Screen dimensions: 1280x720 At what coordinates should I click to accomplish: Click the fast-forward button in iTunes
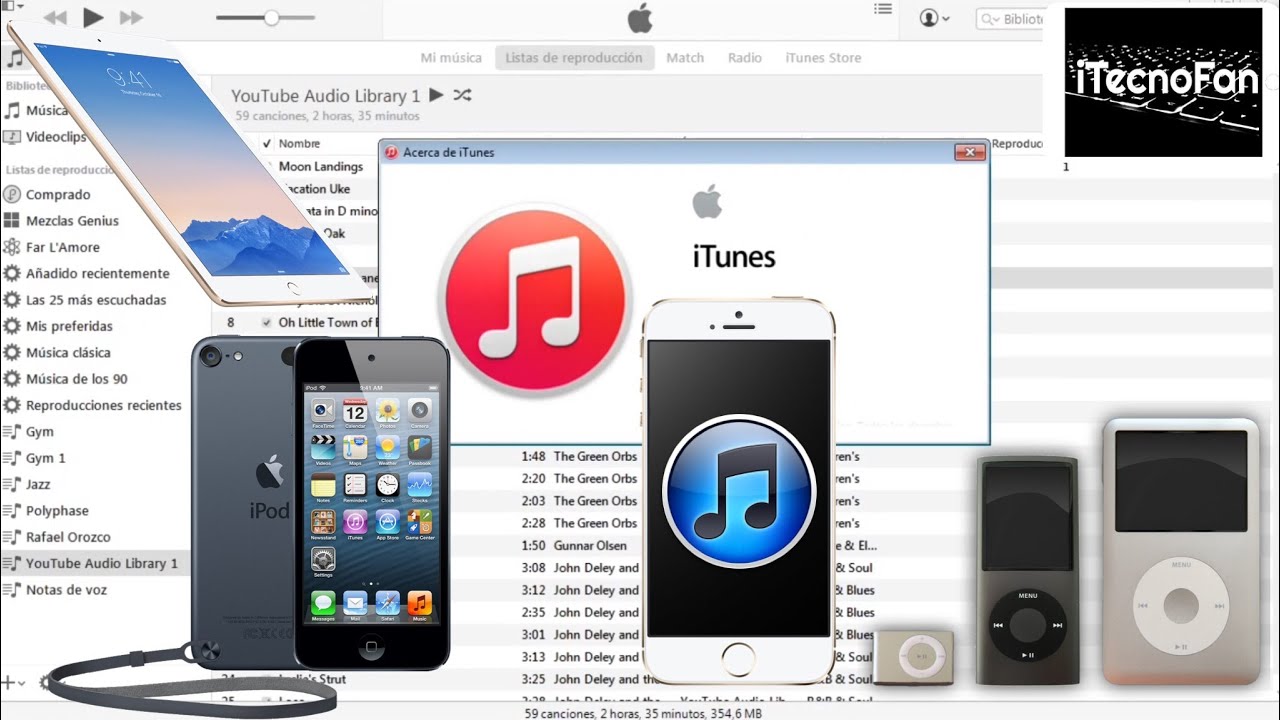click(x=131, y=17)
